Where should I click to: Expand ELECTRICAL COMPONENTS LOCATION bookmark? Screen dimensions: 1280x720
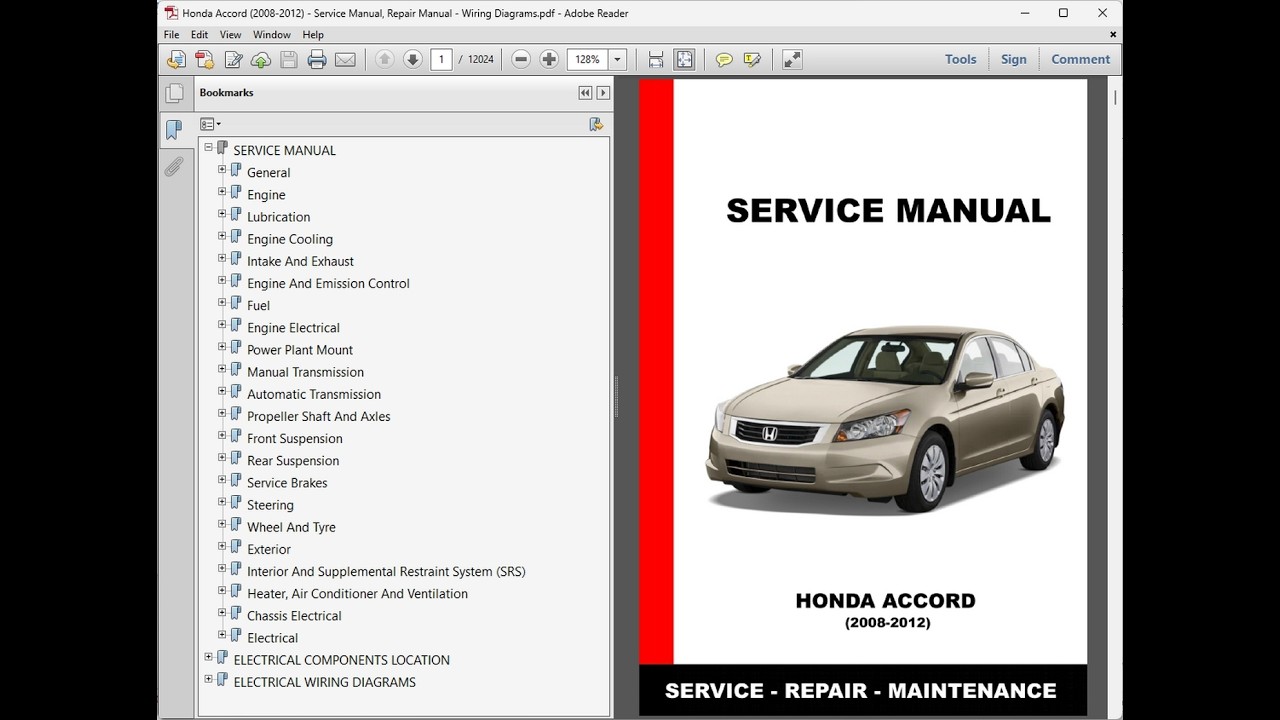pos(209,657)
